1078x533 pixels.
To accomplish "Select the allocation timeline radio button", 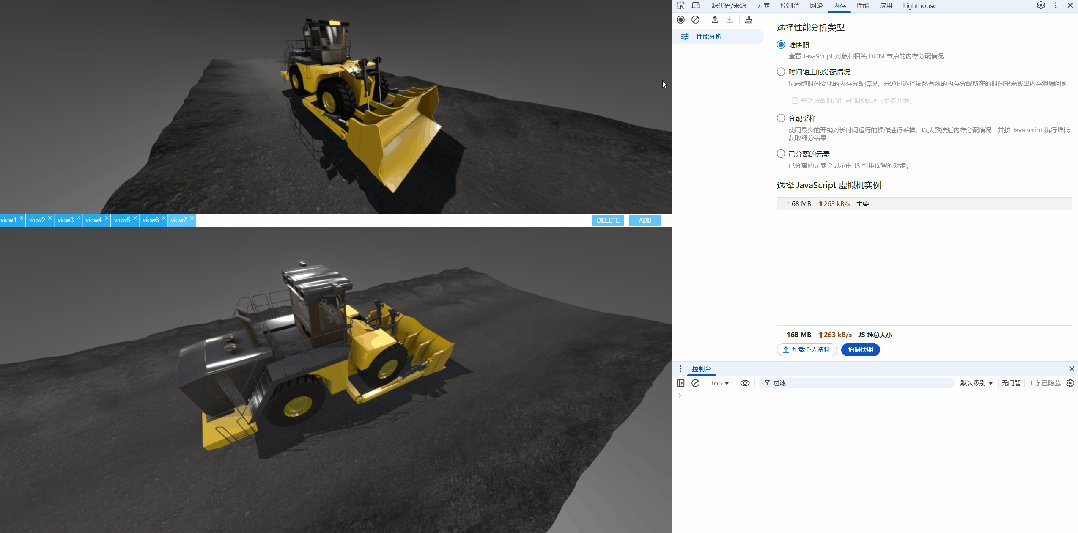I will coord(781,72).
